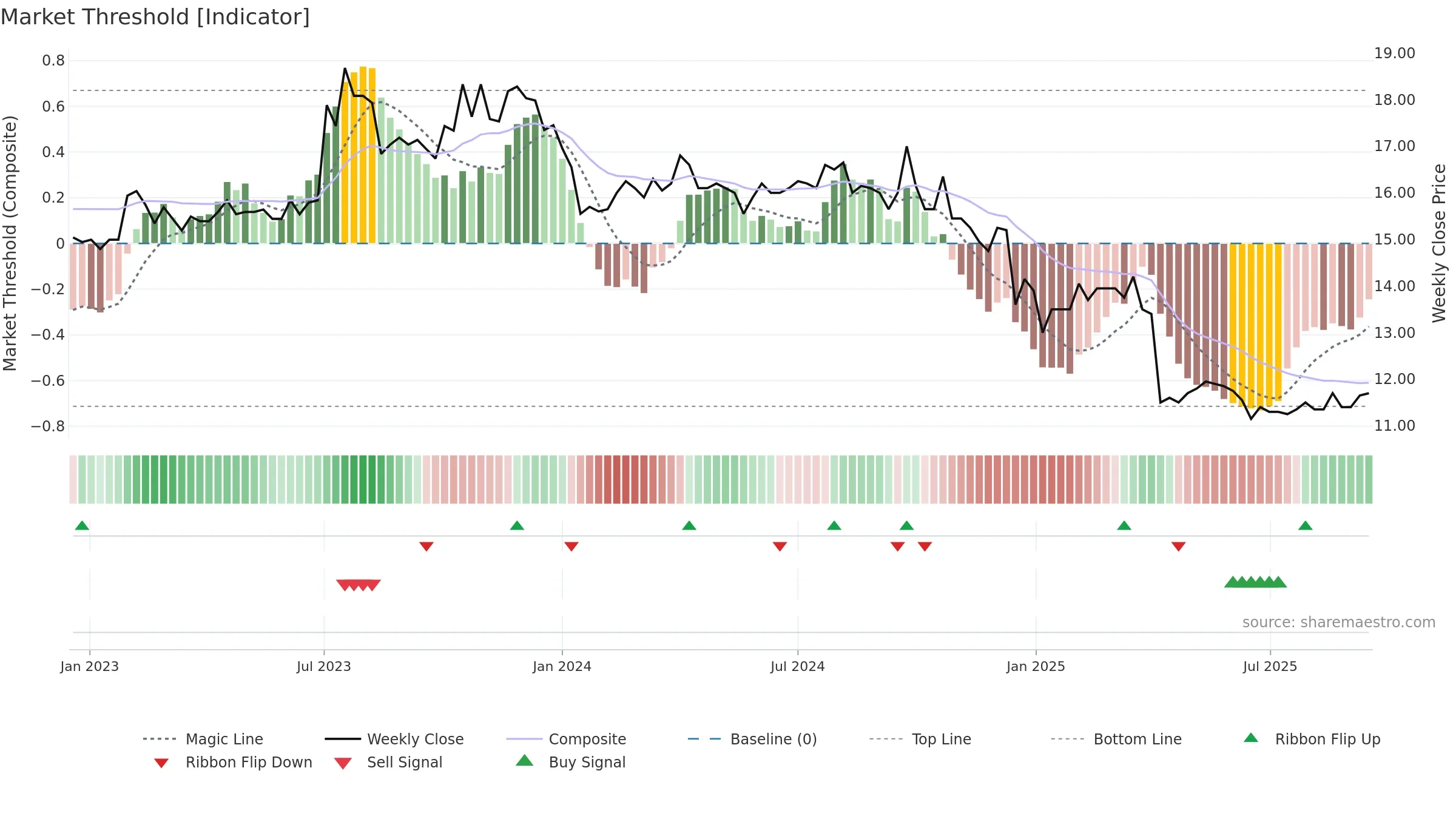Click the 11.00 price tick on right axis
This screenshot has width=1456, height=819.
[x=1395, y=425]
